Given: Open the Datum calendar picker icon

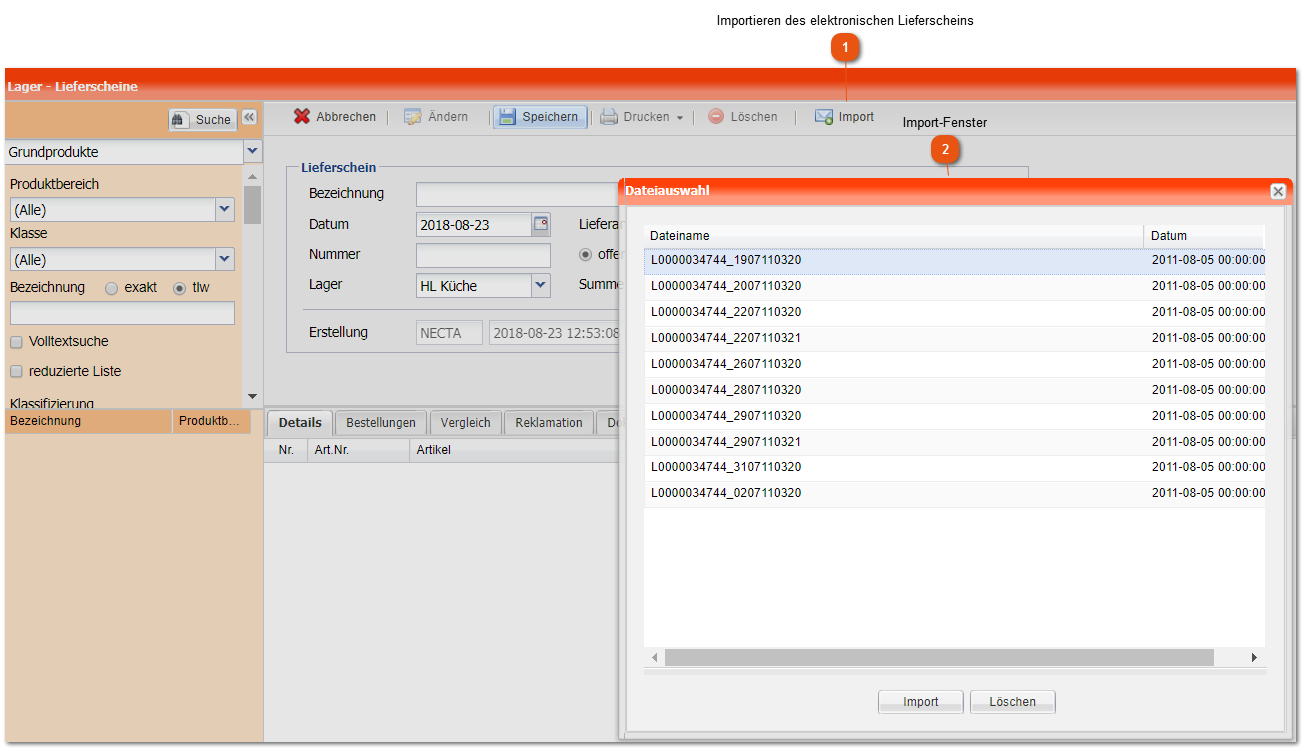Looking at the screenshot, I should tap(541, 224).
